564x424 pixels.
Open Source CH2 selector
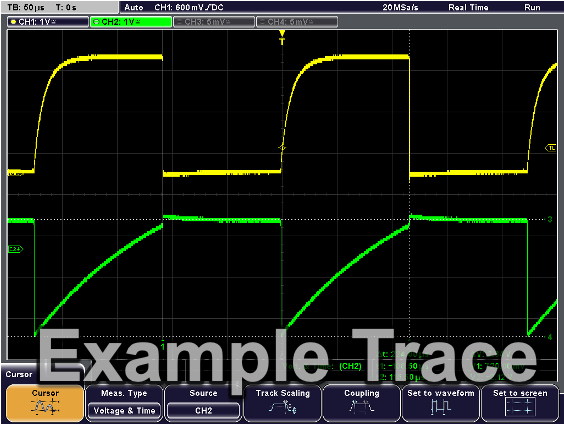point(203,403)
